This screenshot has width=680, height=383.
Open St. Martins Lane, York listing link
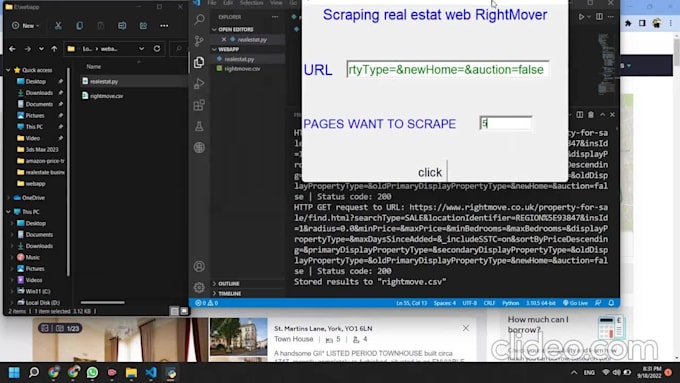[323, 328]
